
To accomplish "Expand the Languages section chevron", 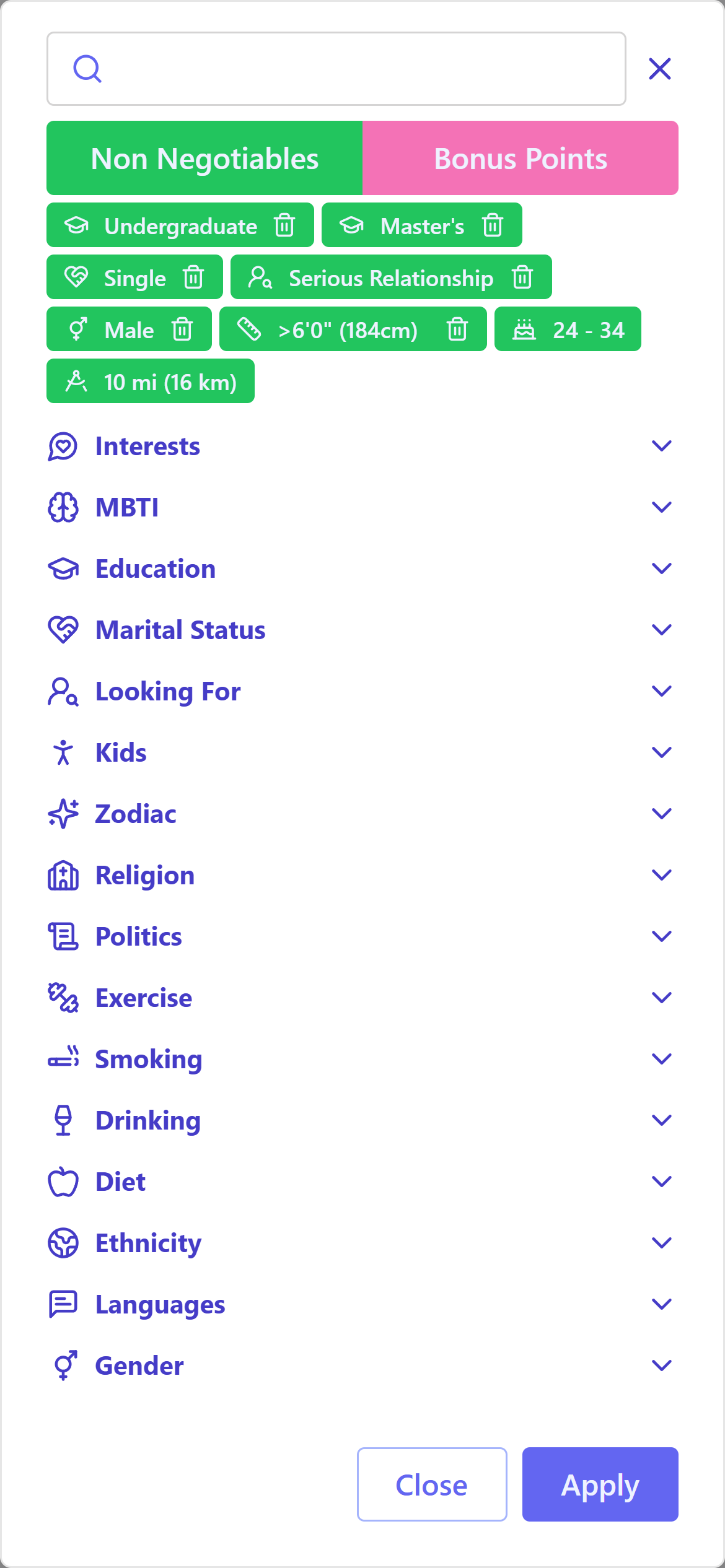I will pyautogui.click(x=662, y=1305).
